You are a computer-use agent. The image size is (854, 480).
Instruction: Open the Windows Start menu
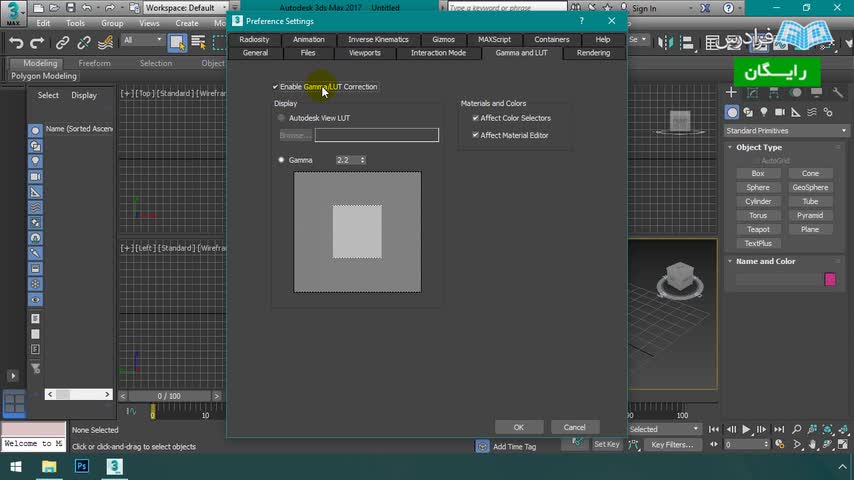16,466
